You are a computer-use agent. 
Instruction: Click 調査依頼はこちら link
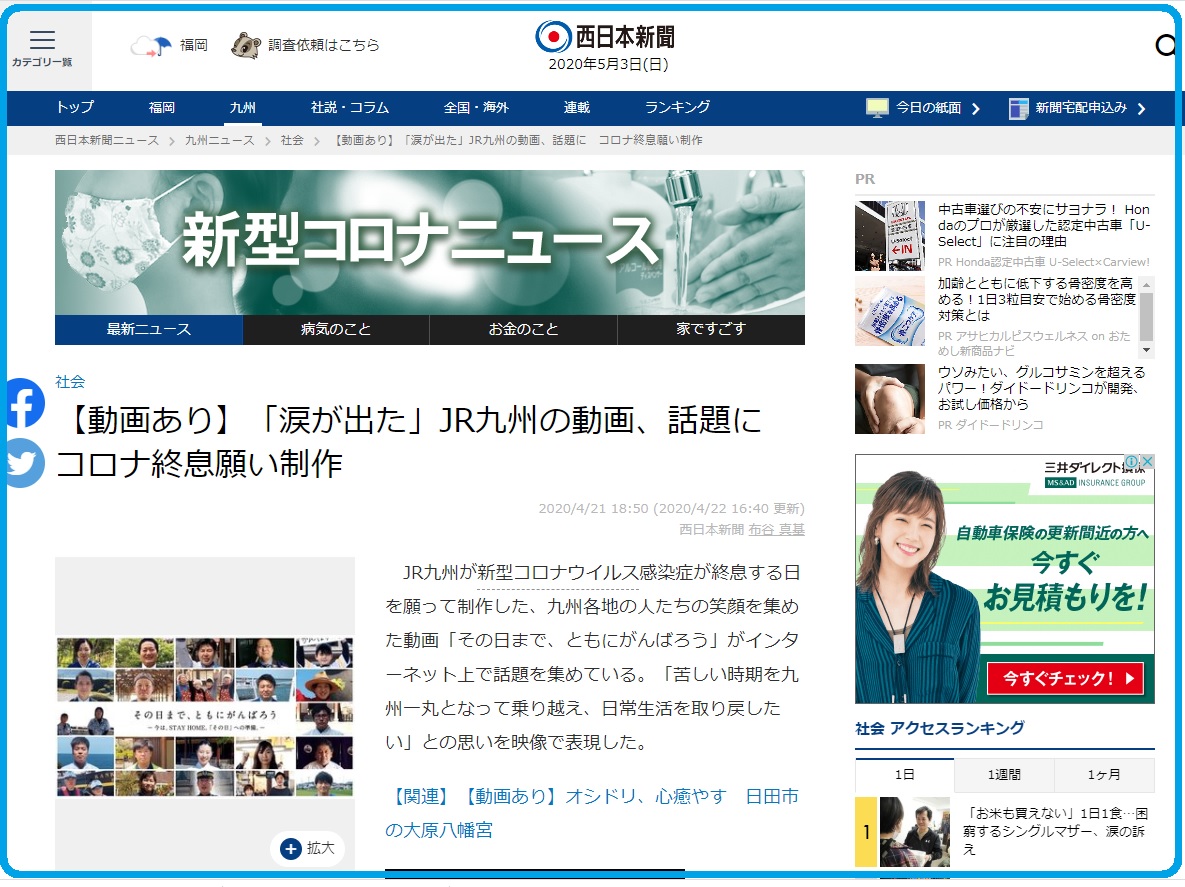(323, 45)
